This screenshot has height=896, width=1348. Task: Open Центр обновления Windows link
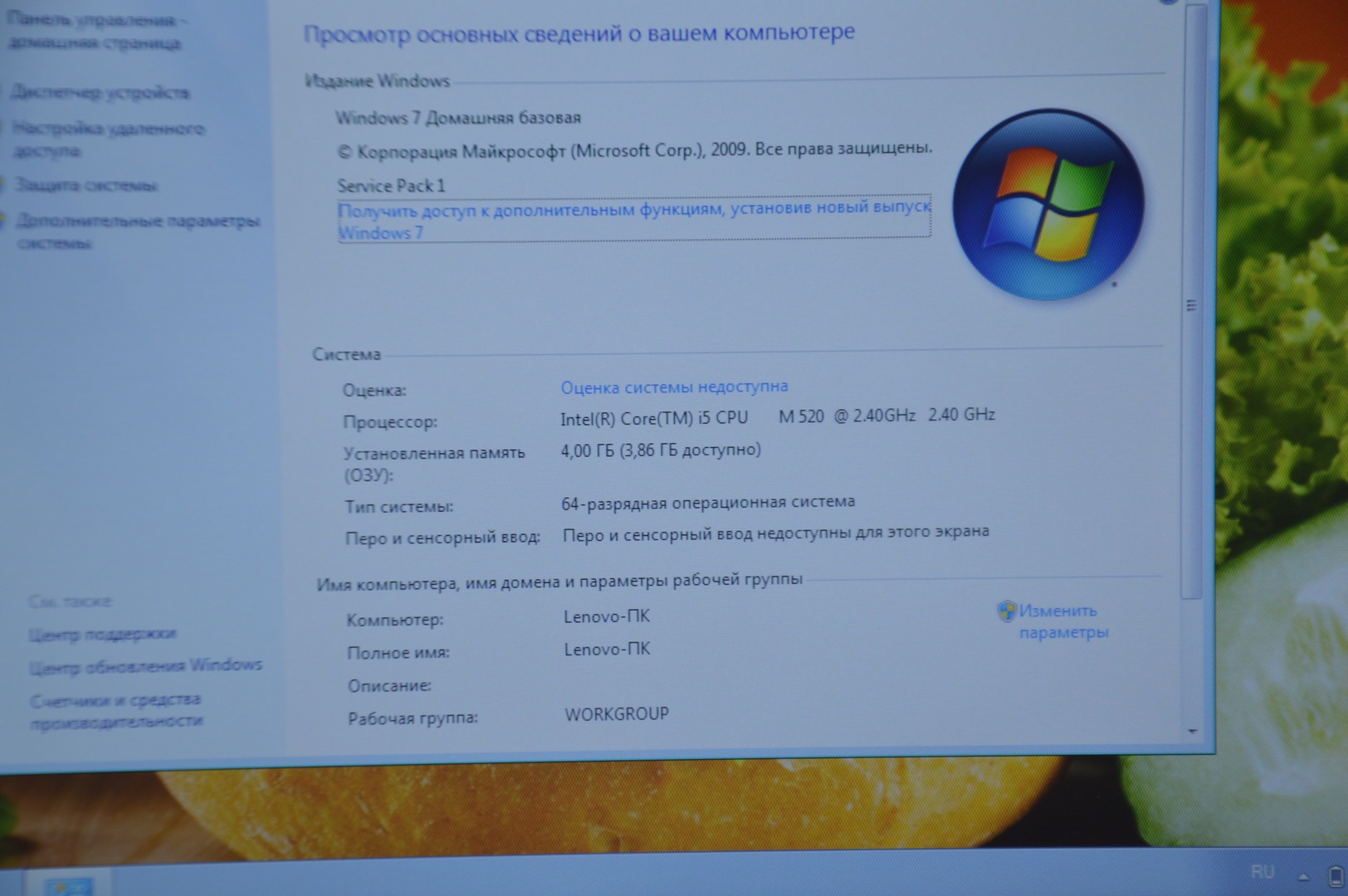145,665
